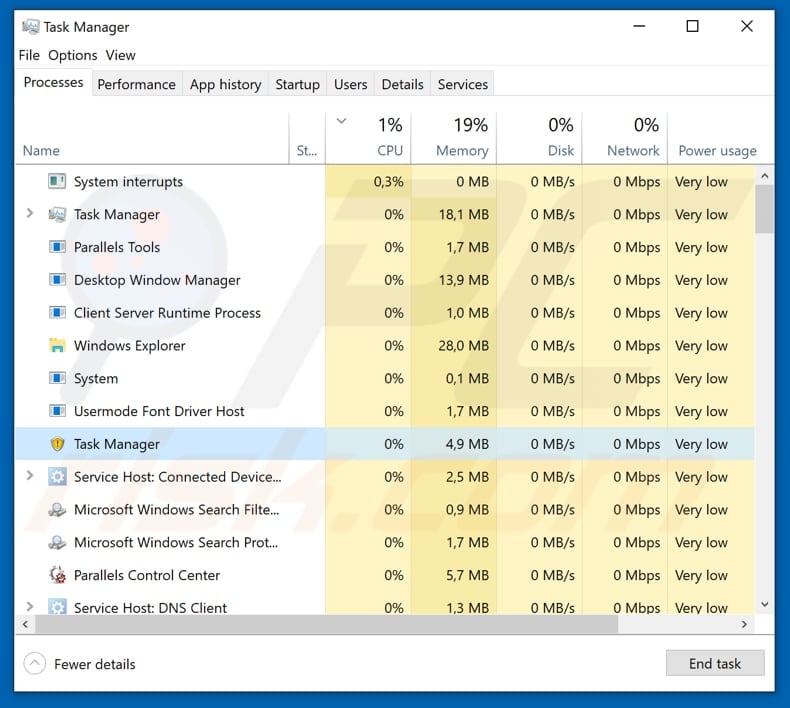Sort by the Disk column header
Screen dimensions: 790x708
coord(540,138)
